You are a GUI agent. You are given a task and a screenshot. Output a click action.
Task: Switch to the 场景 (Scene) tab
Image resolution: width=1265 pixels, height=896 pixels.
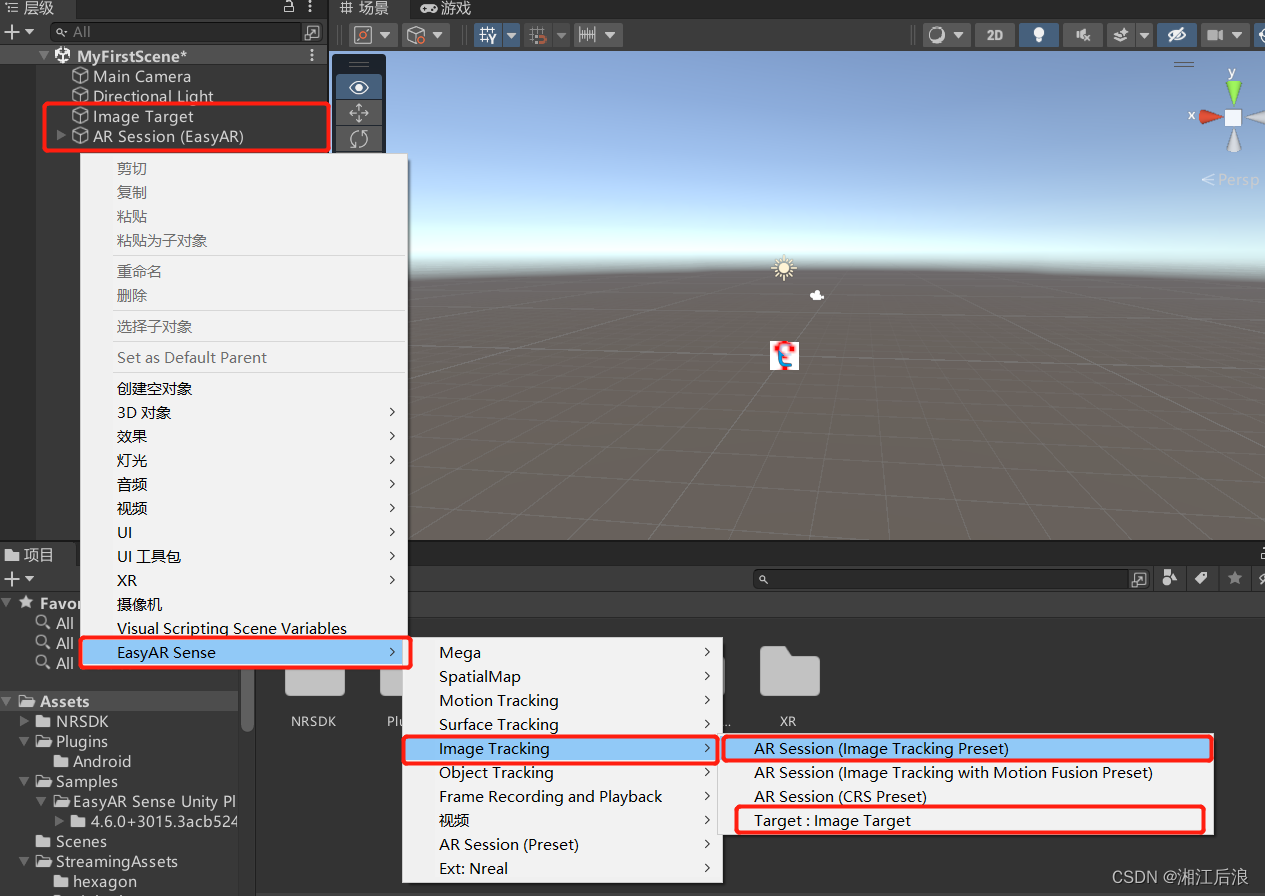pos(365,8)
